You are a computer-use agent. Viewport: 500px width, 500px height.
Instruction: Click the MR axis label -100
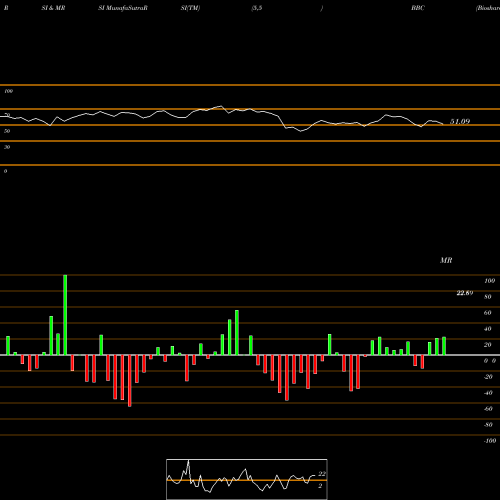point(490,441)
